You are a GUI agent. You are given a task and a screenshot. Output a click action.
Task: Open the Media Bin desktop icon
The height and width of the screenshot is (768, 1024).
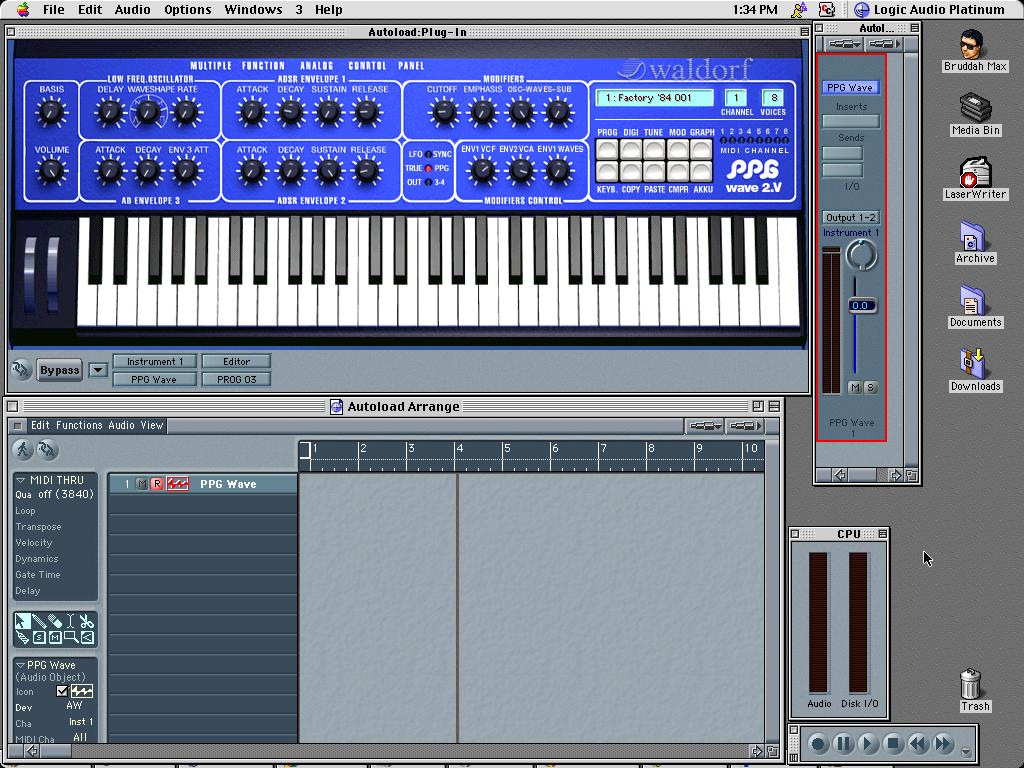975,115
